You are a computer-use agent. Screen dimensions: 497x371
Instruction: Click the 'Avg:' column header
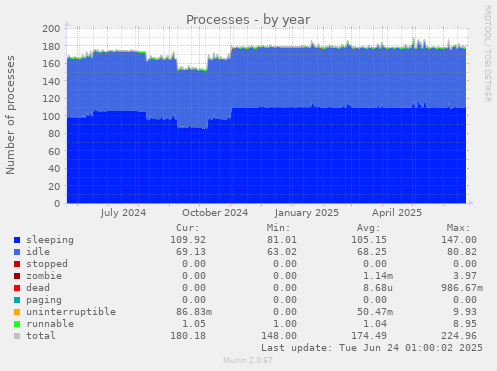pyautogui.click(x=369, y=228)
